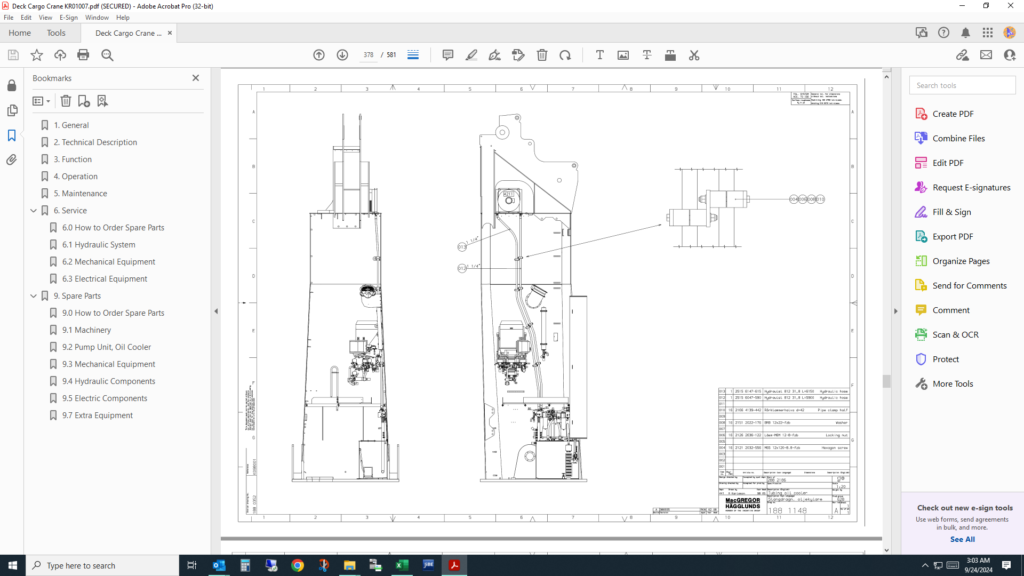Collapse the 6. Service bookmark group
Viewport: 1024px width, 576px height.
pyautogui.click(x=34, y=211)
